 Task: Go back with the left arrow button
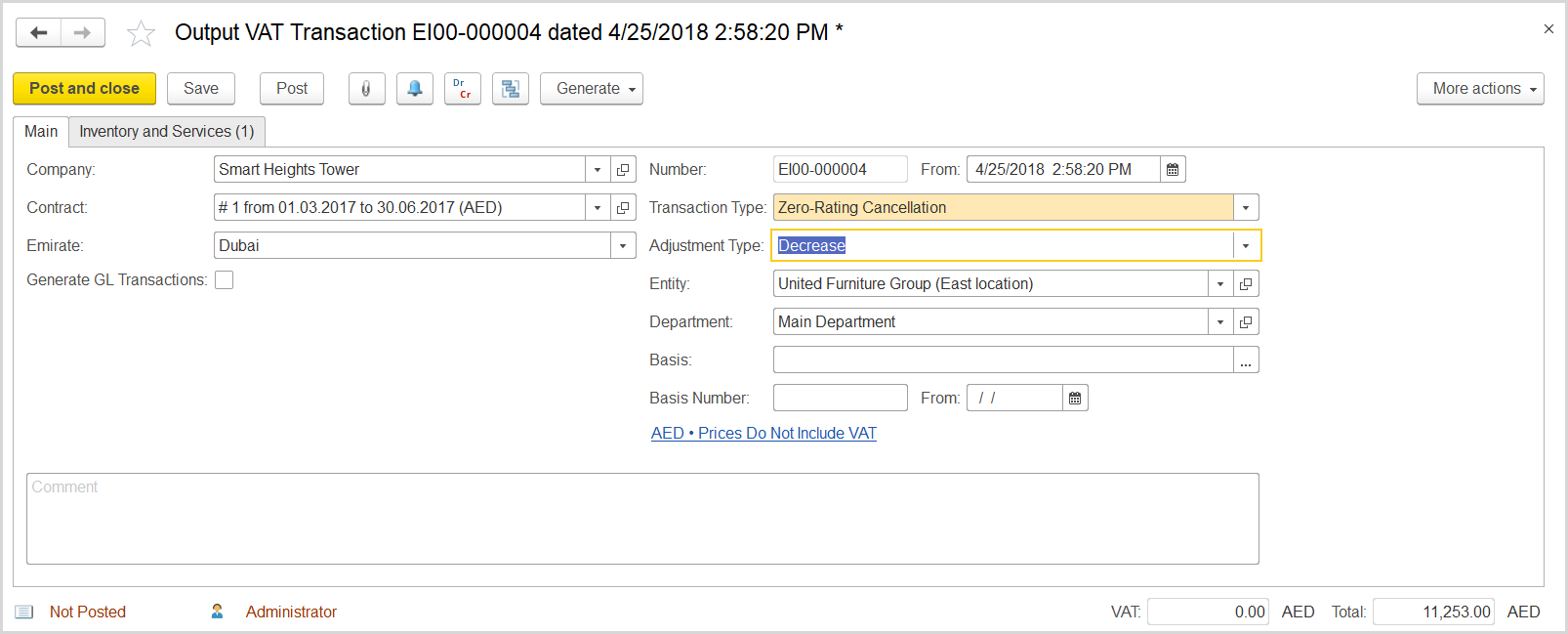38,32
